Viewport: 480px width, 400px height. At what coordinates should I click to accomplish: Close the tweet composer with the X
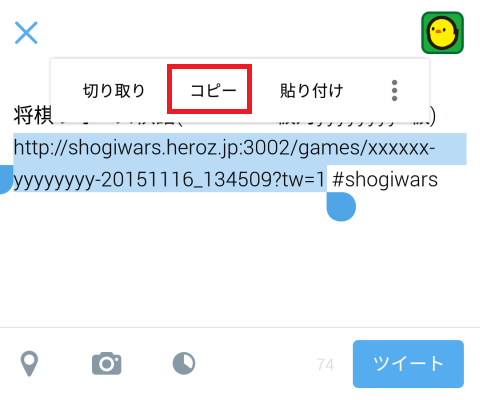click(x=26, y=33)
